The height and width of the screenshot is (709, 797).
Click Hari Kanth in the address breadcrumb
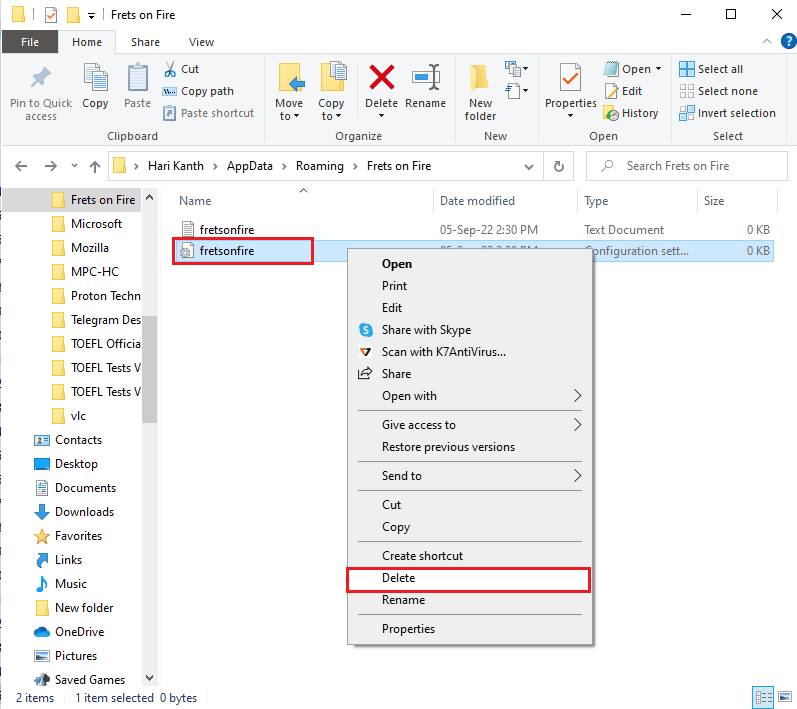point(175,166)
